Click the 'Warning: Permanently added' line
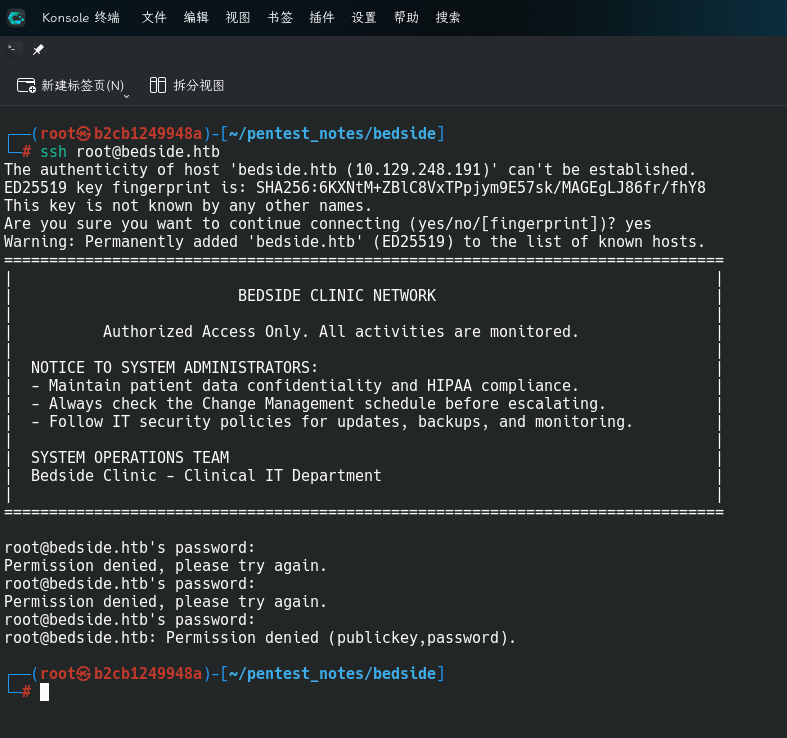The image size is (787, 738). coord(354,242)
